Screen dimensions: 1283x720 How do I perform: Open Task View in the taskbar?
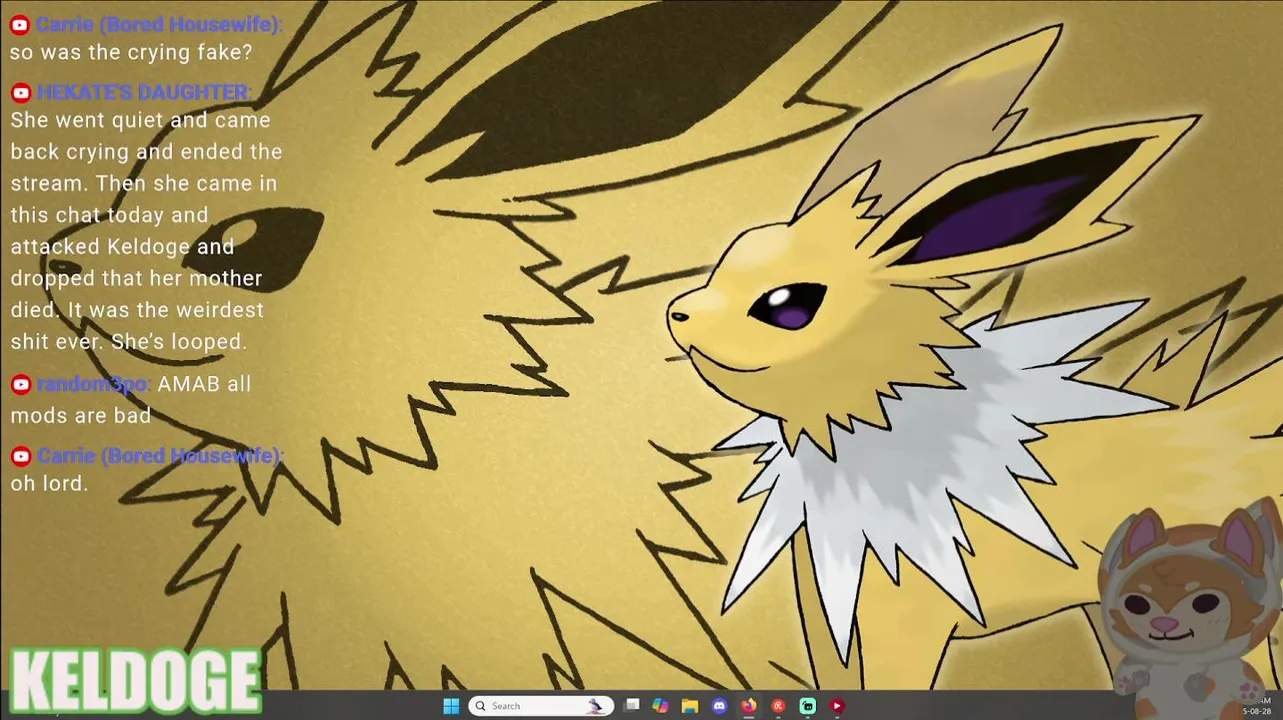click(x=632, y=706)
